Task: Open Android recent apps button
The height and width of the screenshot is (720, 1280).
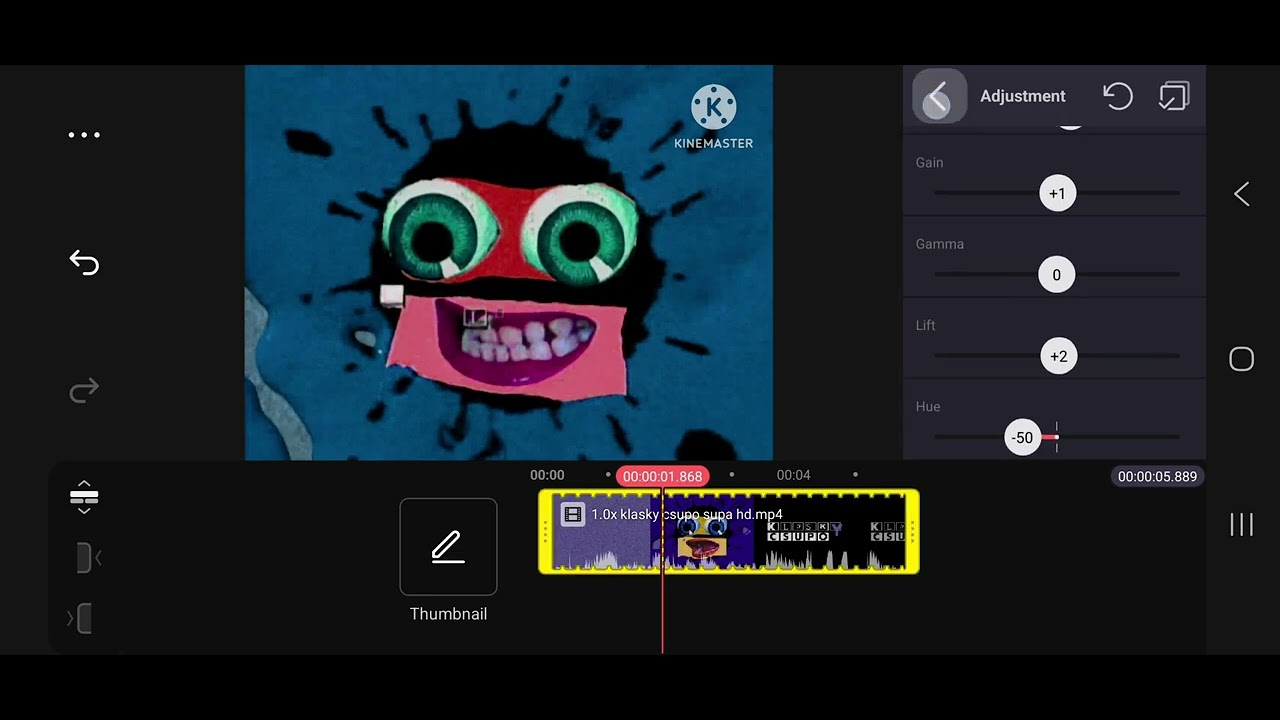Action: coord(1241,524)
